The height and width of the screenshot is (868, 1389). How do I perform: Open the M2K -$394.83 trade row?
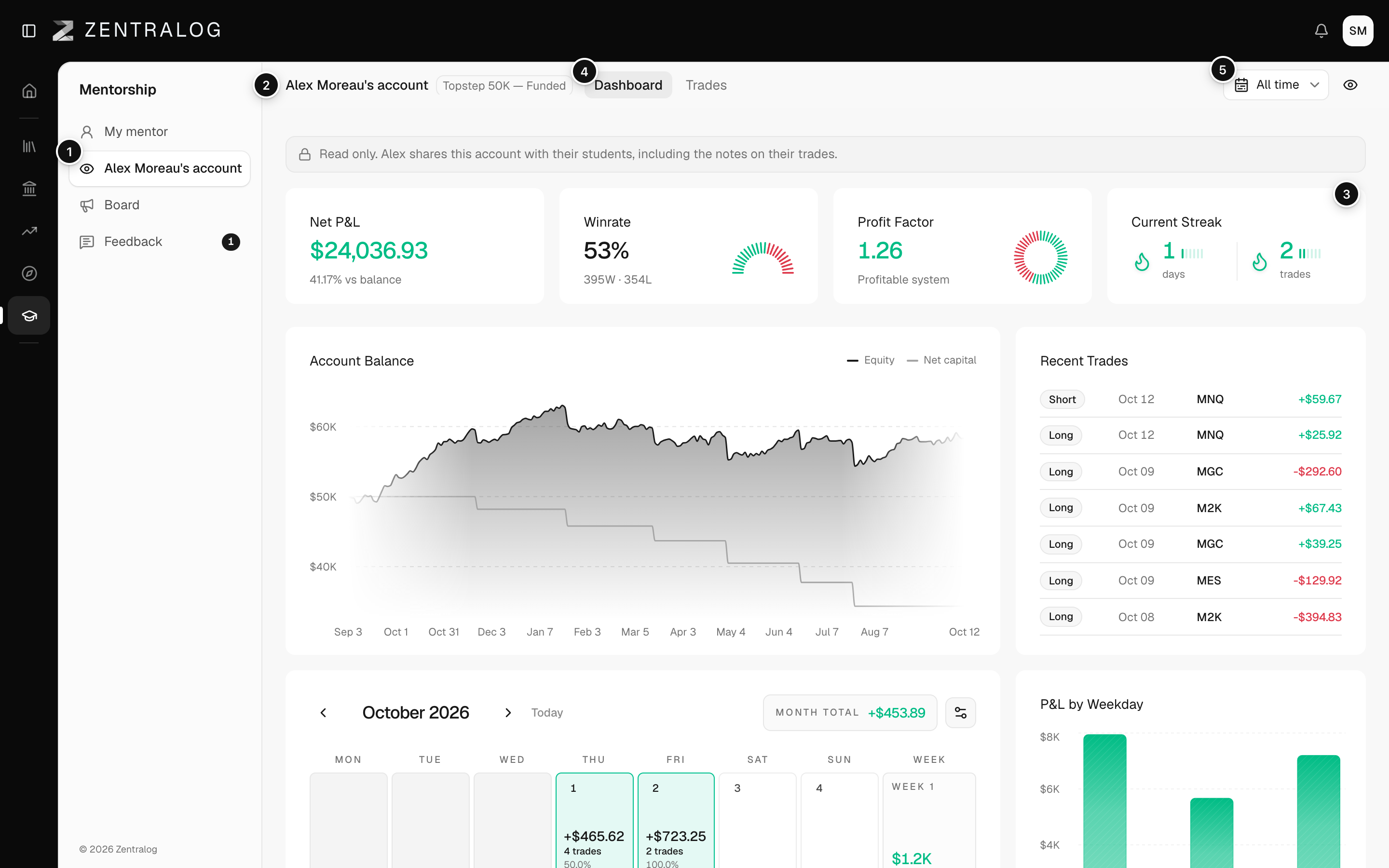pos(1190,617)
